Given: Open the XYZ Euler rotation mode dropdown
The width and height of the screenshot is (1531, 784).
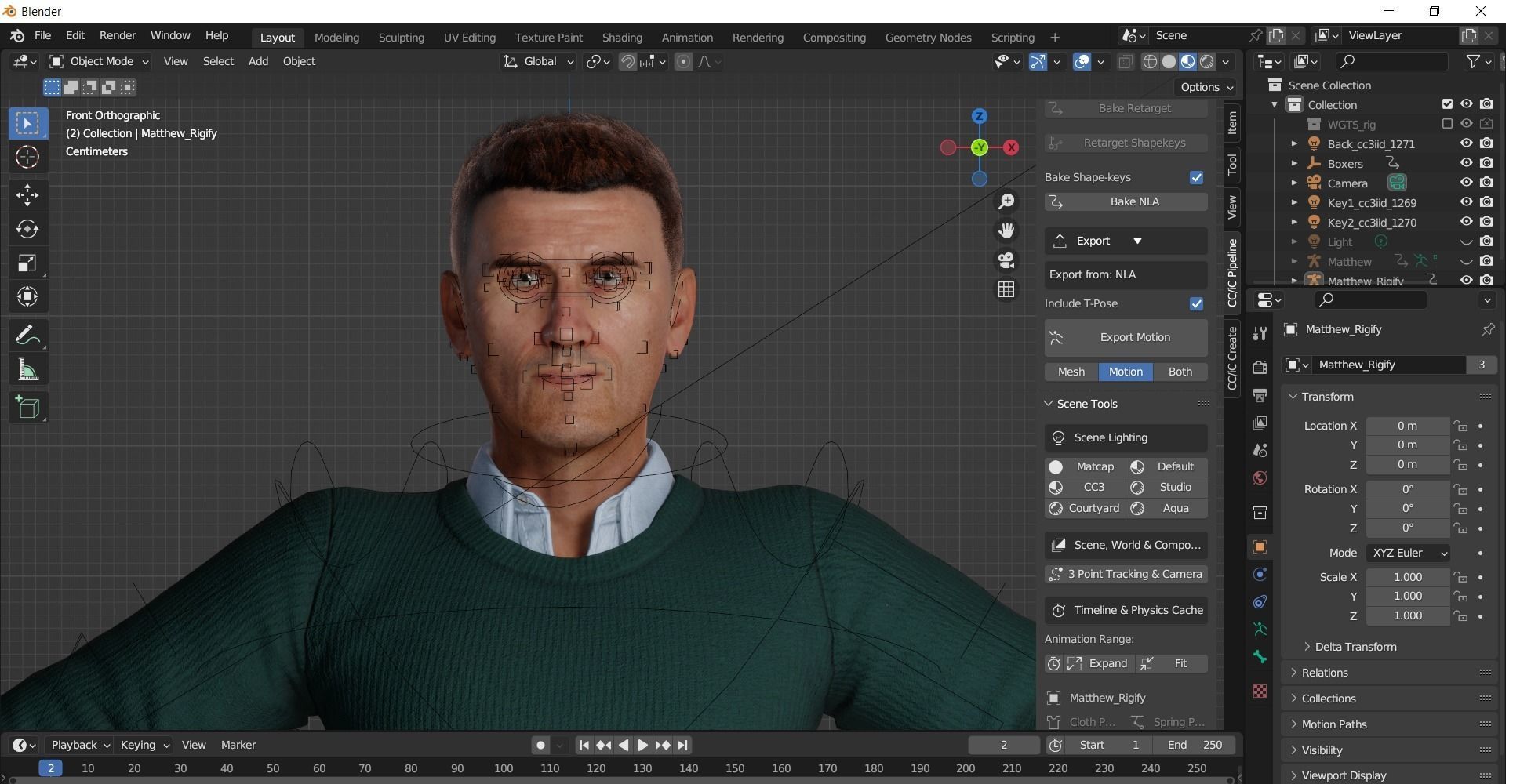Looking at the screenshot, I should [x=1408, y=553].
